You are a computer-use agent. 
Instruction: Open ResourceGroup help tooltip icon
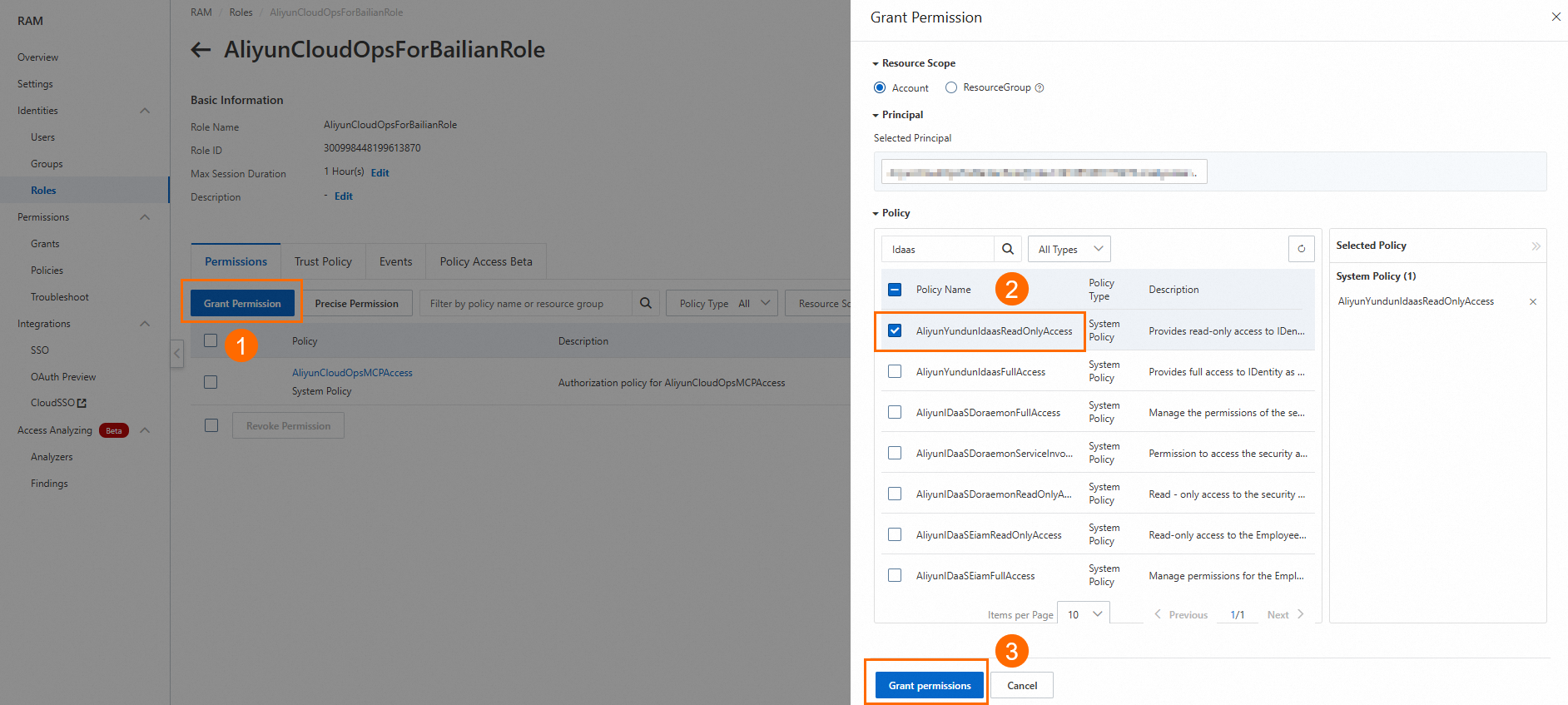tap(1040, 88)
